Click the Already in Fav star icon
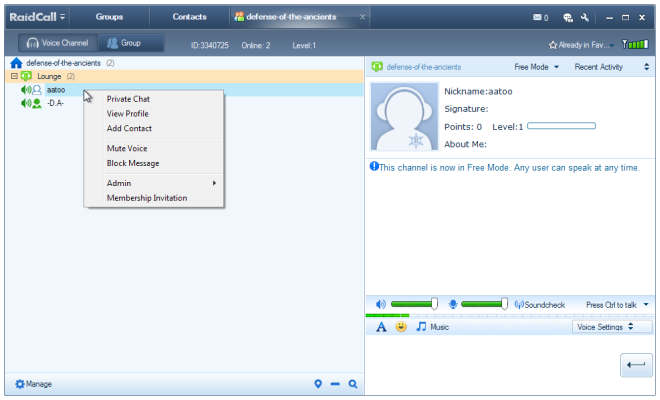 (x=553, y=45)
